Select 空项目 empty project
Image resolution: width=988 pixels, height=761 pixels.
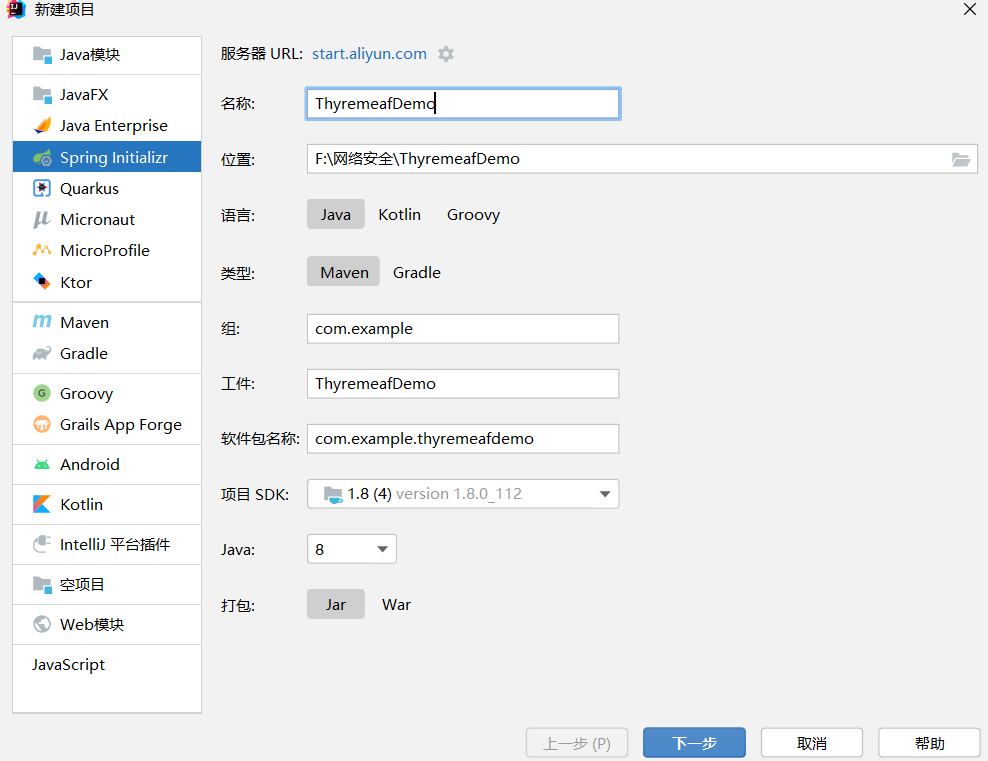point(107,585)
